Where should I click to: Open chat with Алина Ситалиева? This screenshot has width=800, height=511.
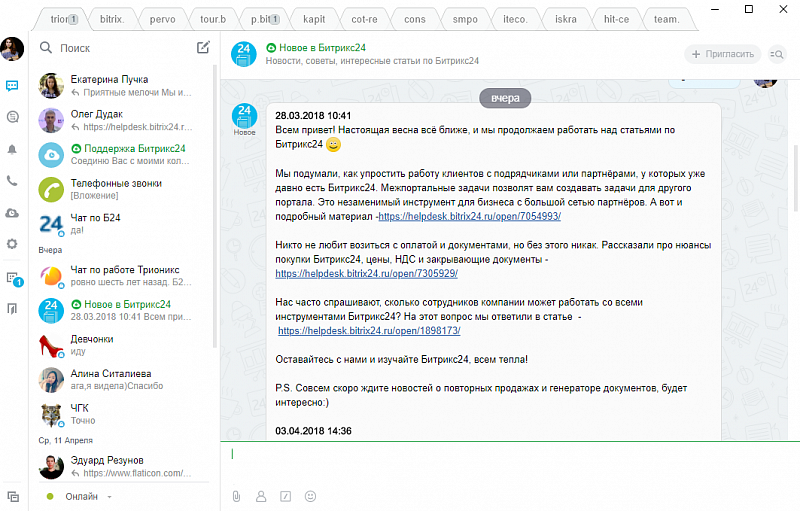click(122, 380)
